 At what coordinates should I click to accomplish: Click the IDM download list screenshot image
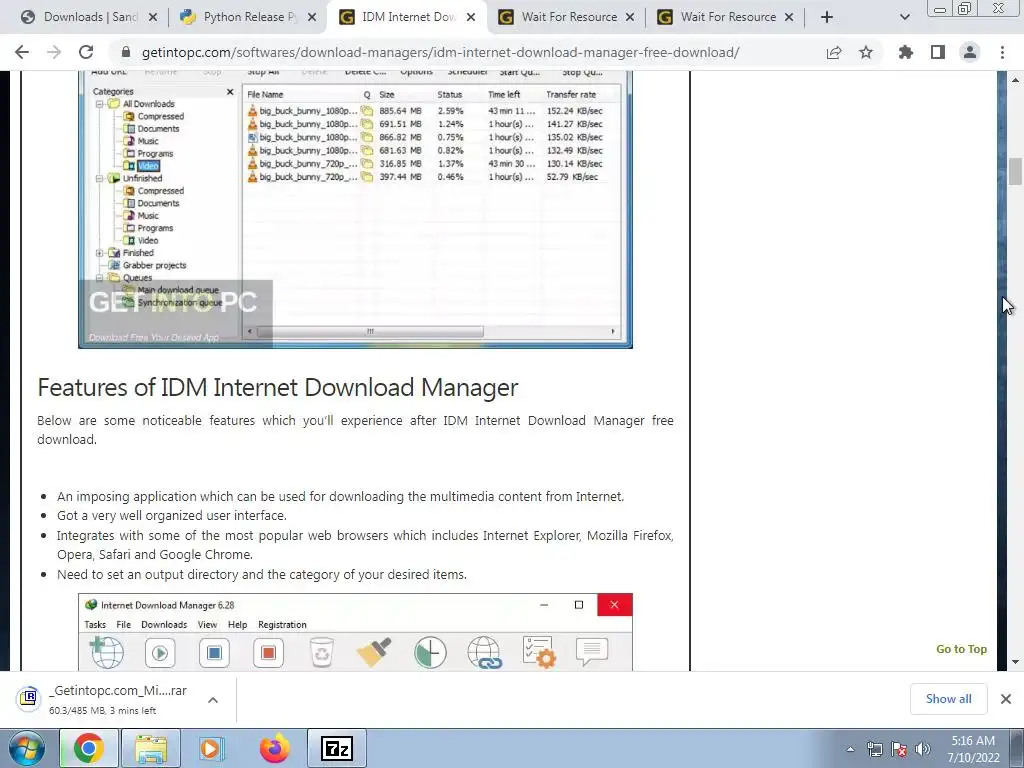[x=355, y=209]
